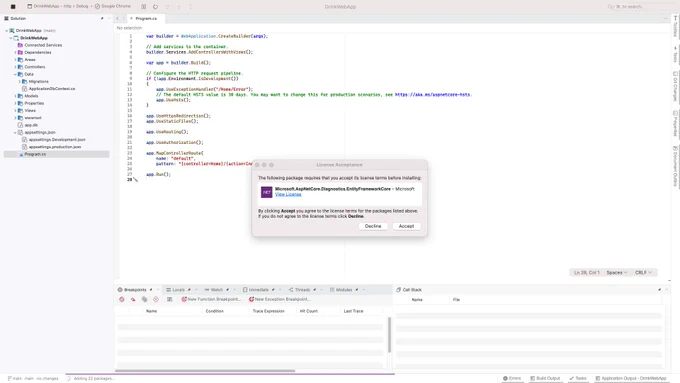The height and width of the screenshot is (383, 680).
Task: Collapse the Data folder
Action: (x=15, y=74)
